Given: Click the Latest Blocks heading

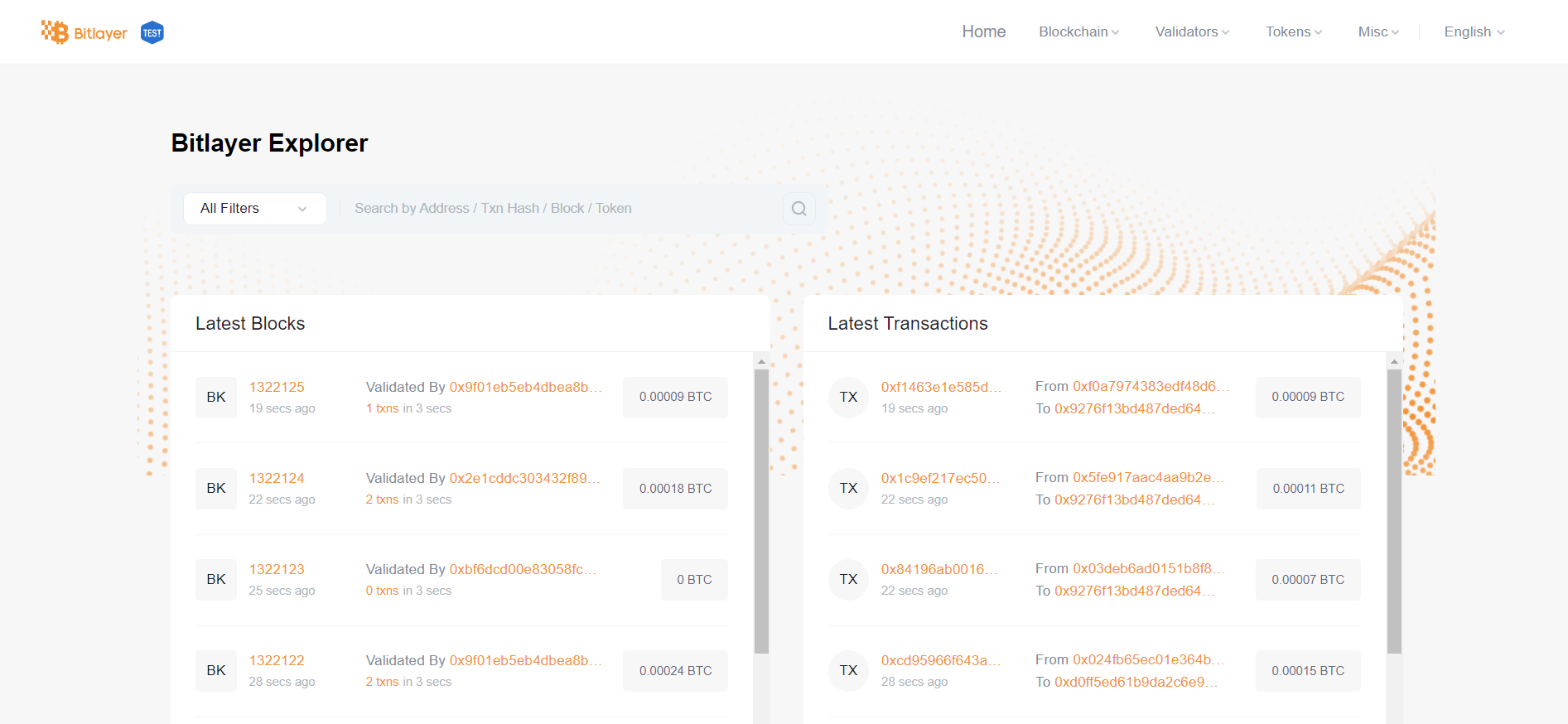Looking at the screenshot, I should point(250,324).
